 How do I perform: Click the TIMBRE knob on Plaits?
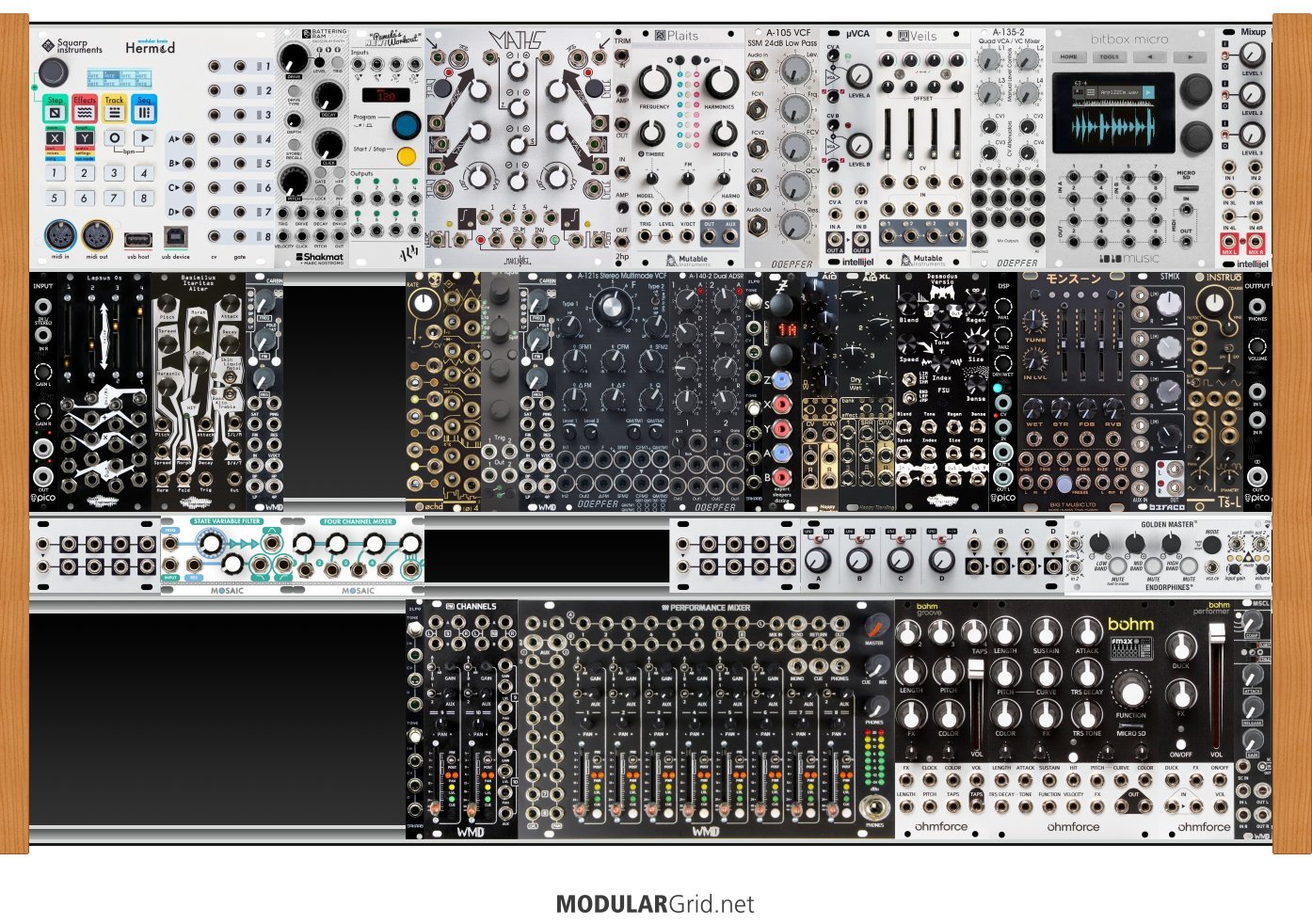point(653,134)
